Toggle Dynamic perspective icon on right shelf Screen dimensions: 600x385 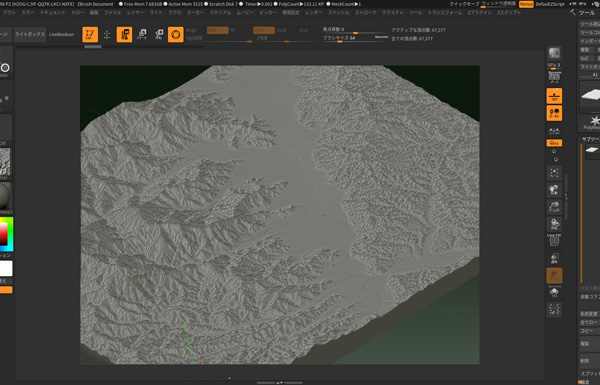point(554,78)
